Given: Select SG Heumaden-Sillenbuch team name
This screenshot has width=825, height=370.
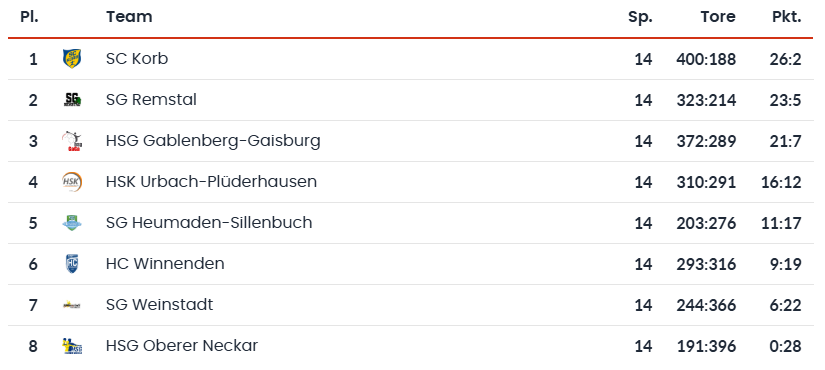Looking at the screenshot, I should [x=209, y=223].
